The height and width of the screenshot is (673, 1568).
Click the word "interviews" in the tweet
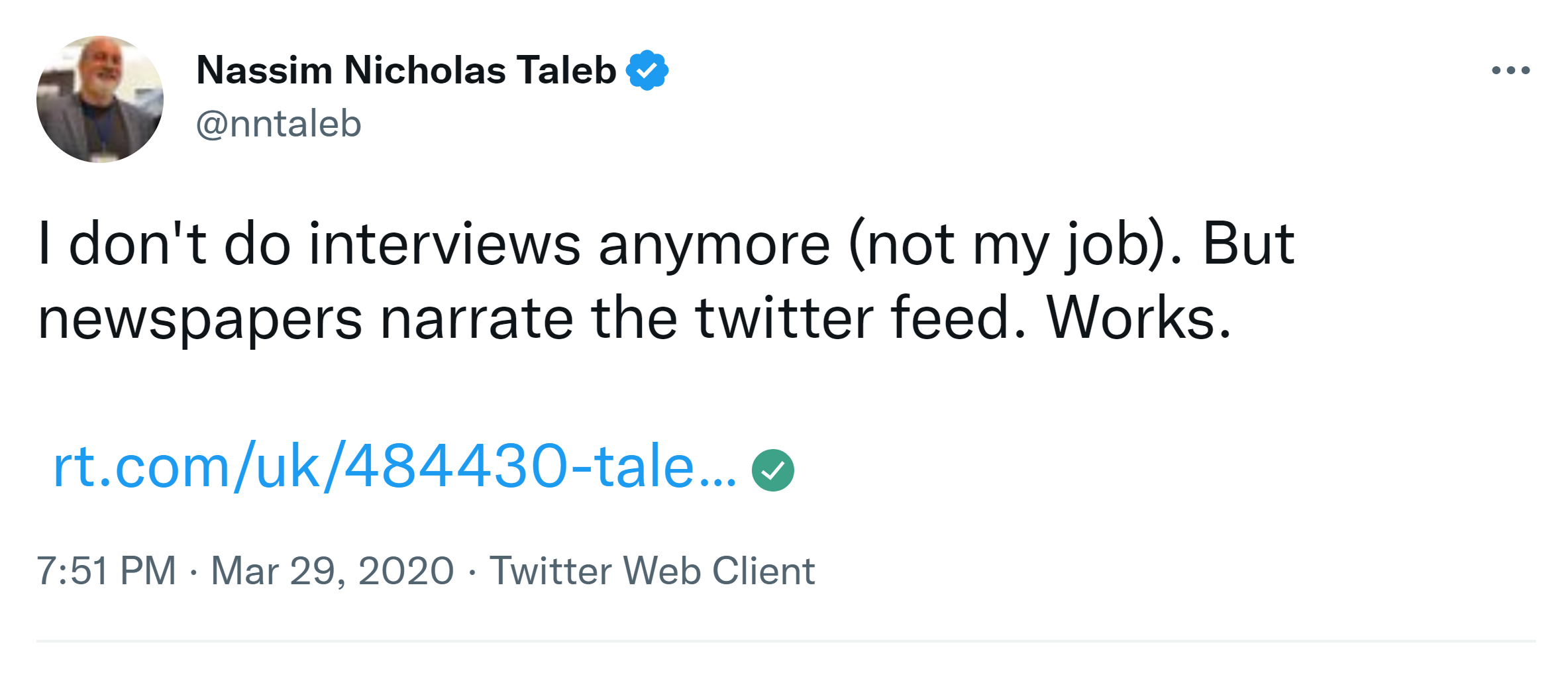click(444, 244)
